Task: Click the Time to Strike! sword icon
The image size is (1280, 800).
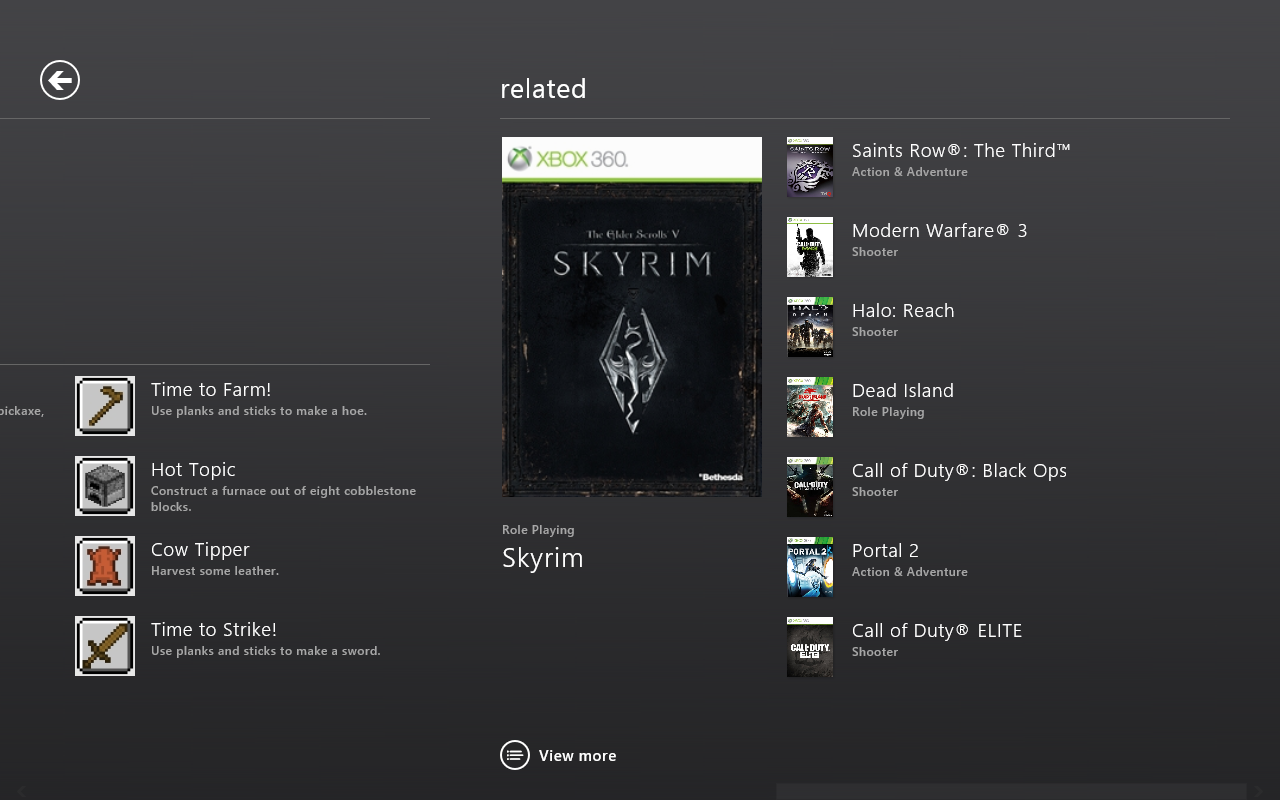Action: (105, 646)
